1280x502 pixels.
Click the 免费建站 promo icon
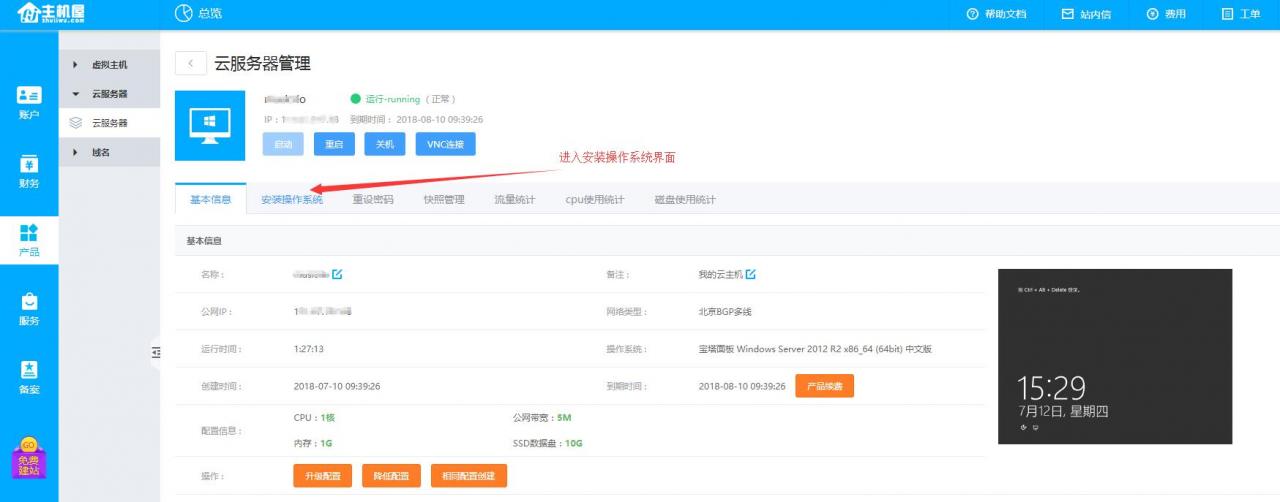pos(28,457)
